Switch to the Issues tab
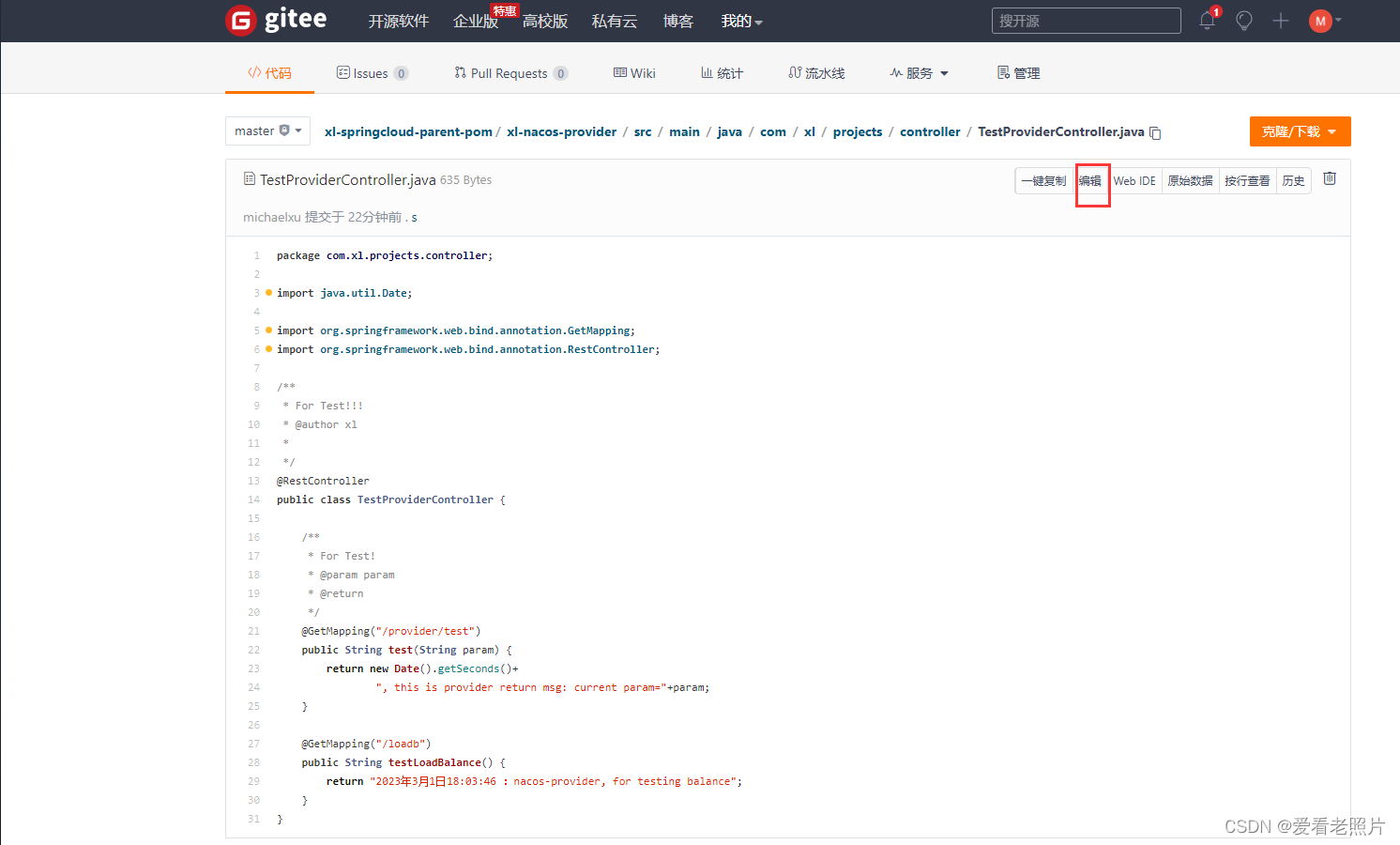This screenshot has height=845, width=1400. (x=373, y=73)
